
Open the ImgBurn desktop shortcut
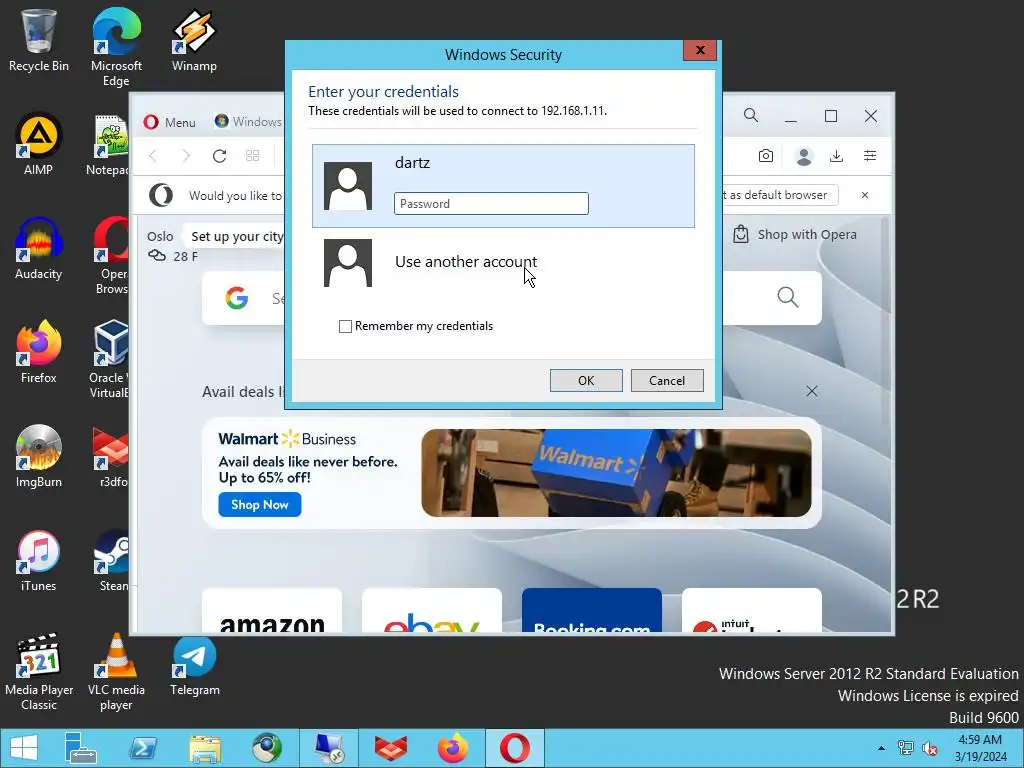click(x=39, y=456)
